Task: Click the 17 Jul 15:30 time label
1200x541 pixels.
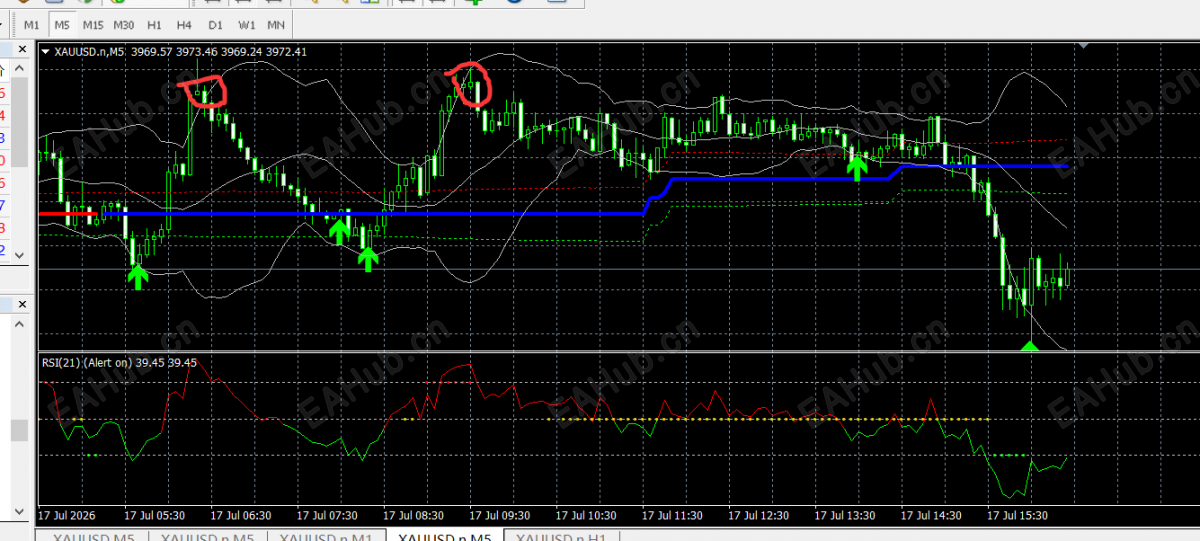Action: click(x=1017, y=515)
